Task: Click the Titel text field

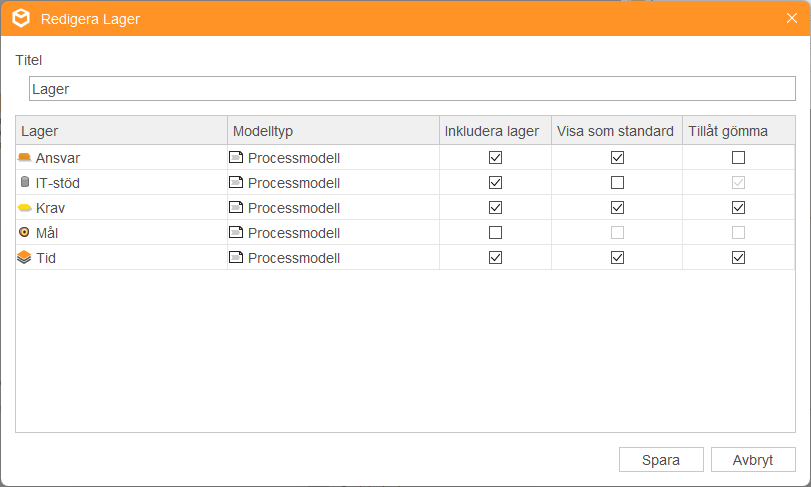Action: [412, 89]
